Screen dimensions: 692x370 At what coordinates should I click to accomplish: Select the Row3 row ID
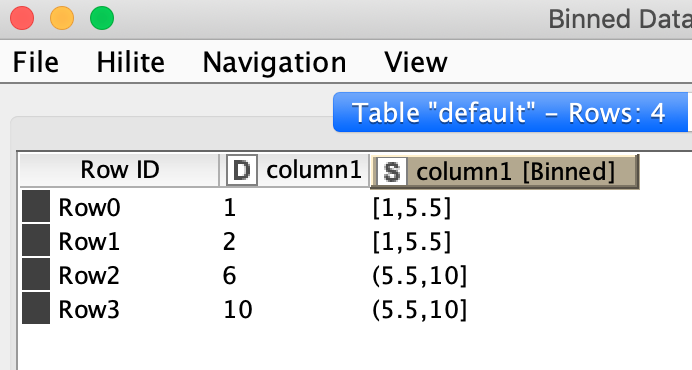click(89, 310)
